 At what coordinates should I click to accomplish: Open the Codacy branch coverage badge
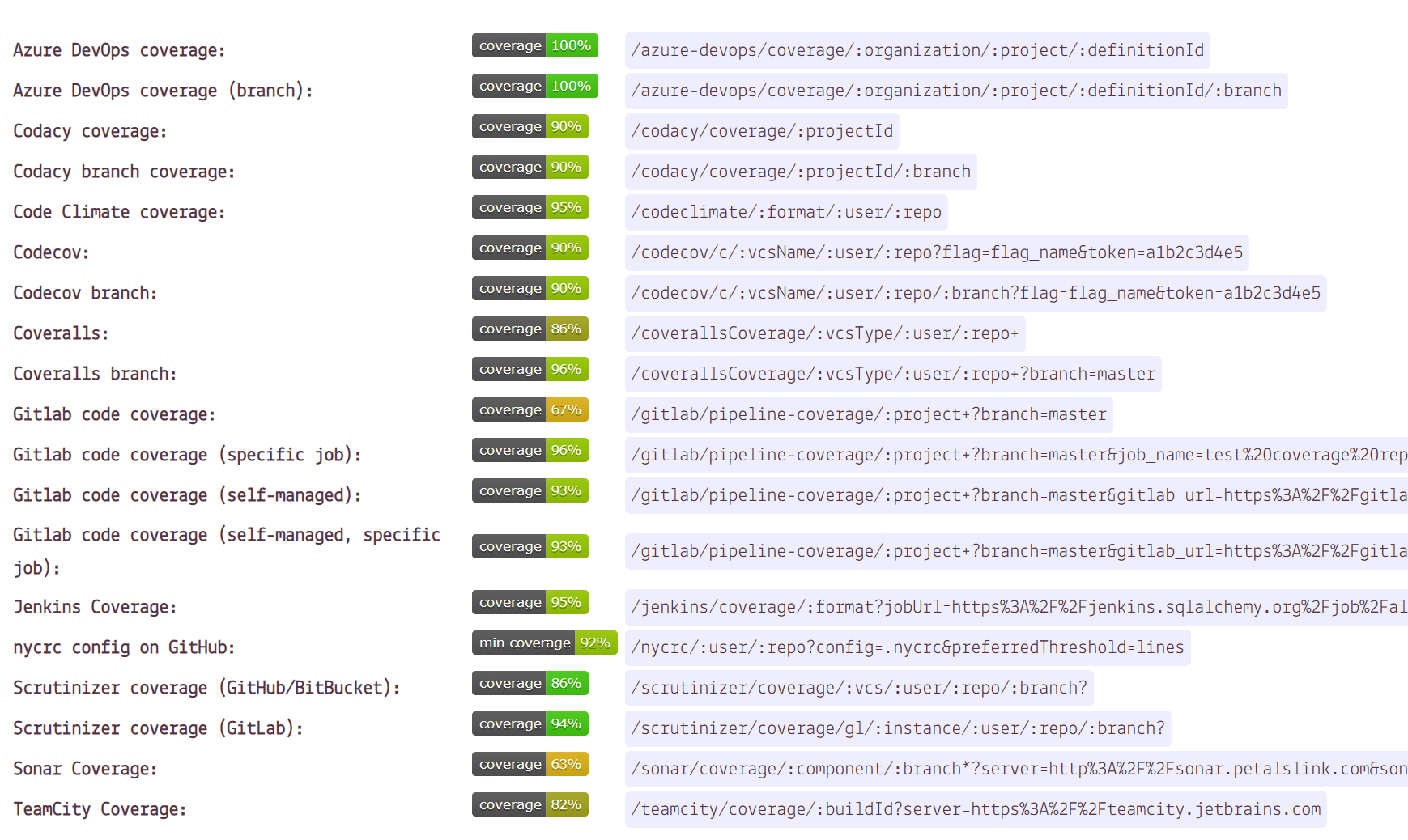click(x=530, y=167)
